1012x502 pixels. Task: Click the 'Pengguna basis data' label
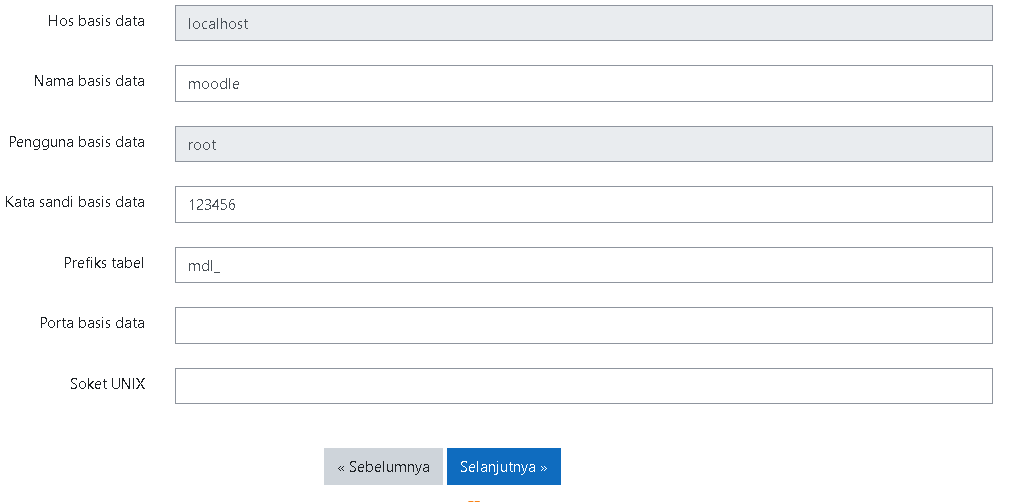[77, 142]
